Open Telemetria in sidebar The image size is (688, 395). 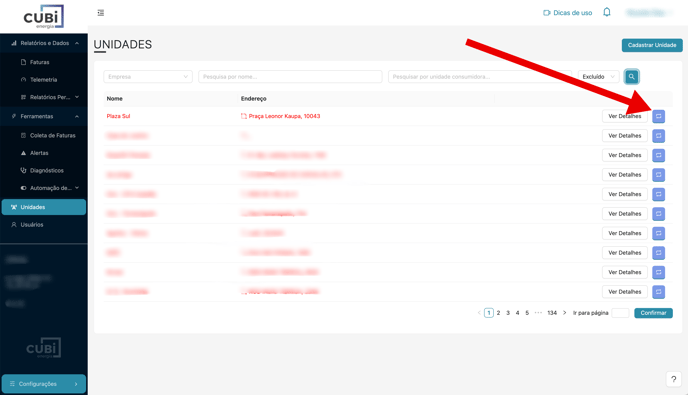click(x=44, y=79)
